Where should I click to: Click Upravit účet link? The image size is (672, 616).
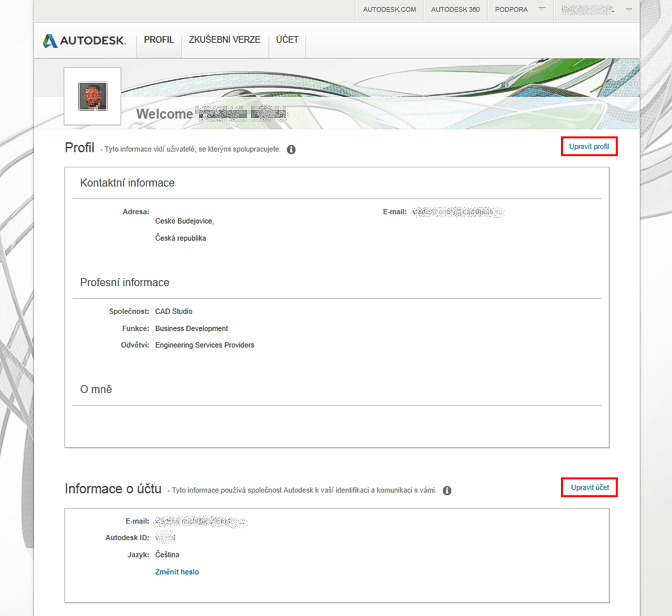[x=590, y=487]
